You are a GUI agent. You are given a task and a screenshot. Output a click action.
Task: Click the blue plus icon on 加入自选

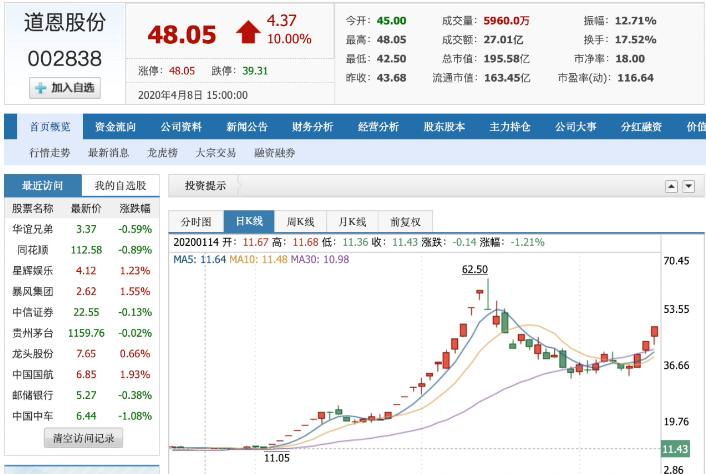point(41,88)
